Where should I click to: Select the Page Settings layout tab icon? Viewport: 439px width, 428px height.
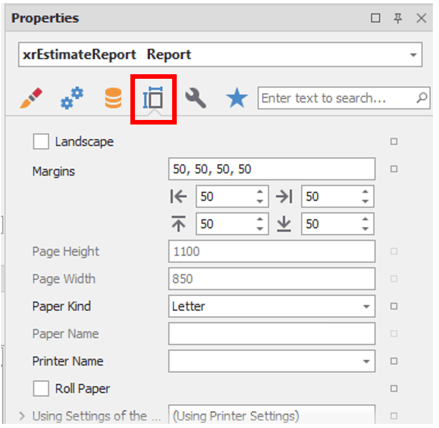pyautogui.click(x=153, y=98)
